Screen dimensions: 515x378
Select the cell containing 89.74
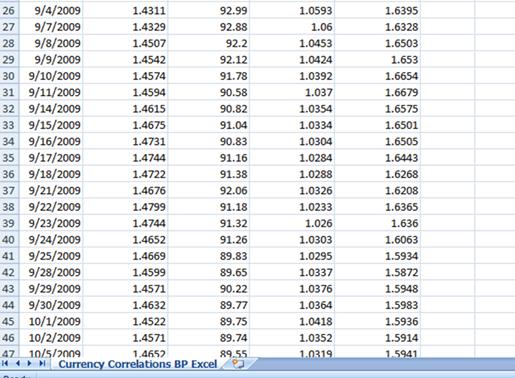pyautogui.click(x=209, y=337)
